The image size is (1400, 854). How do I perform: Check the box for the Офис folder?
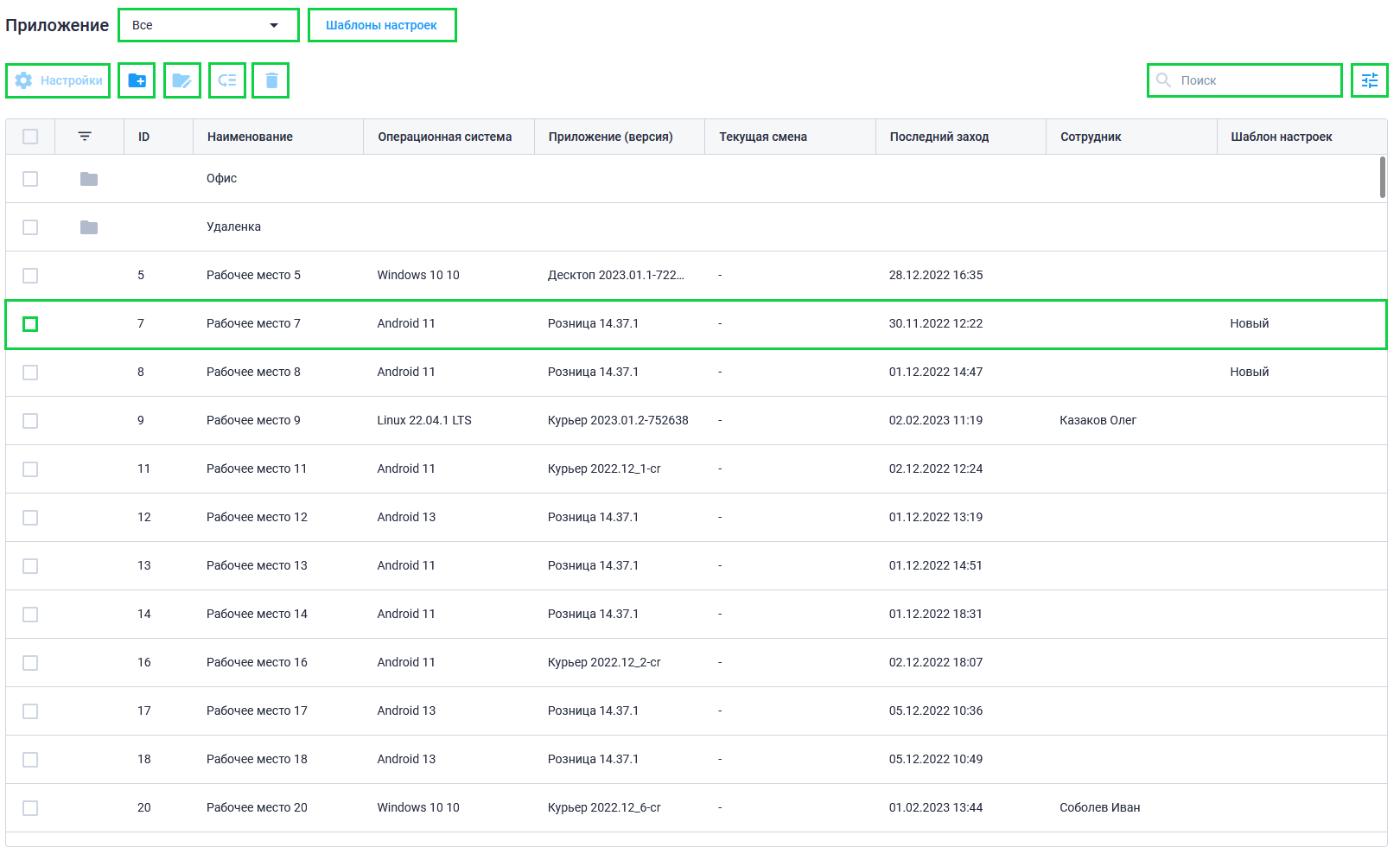[30, 179]
